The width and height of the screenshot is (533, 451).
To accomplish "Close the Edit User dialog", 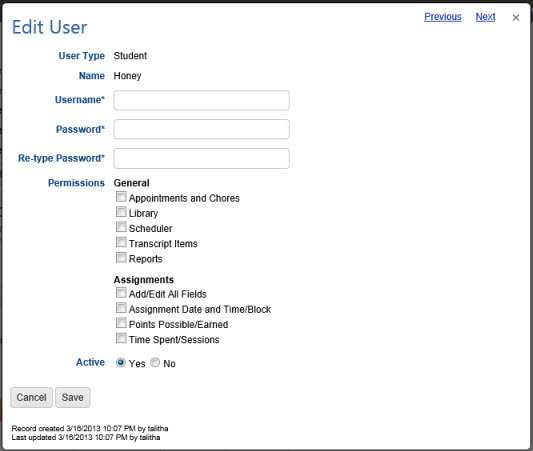I will (x=516, y=18).
